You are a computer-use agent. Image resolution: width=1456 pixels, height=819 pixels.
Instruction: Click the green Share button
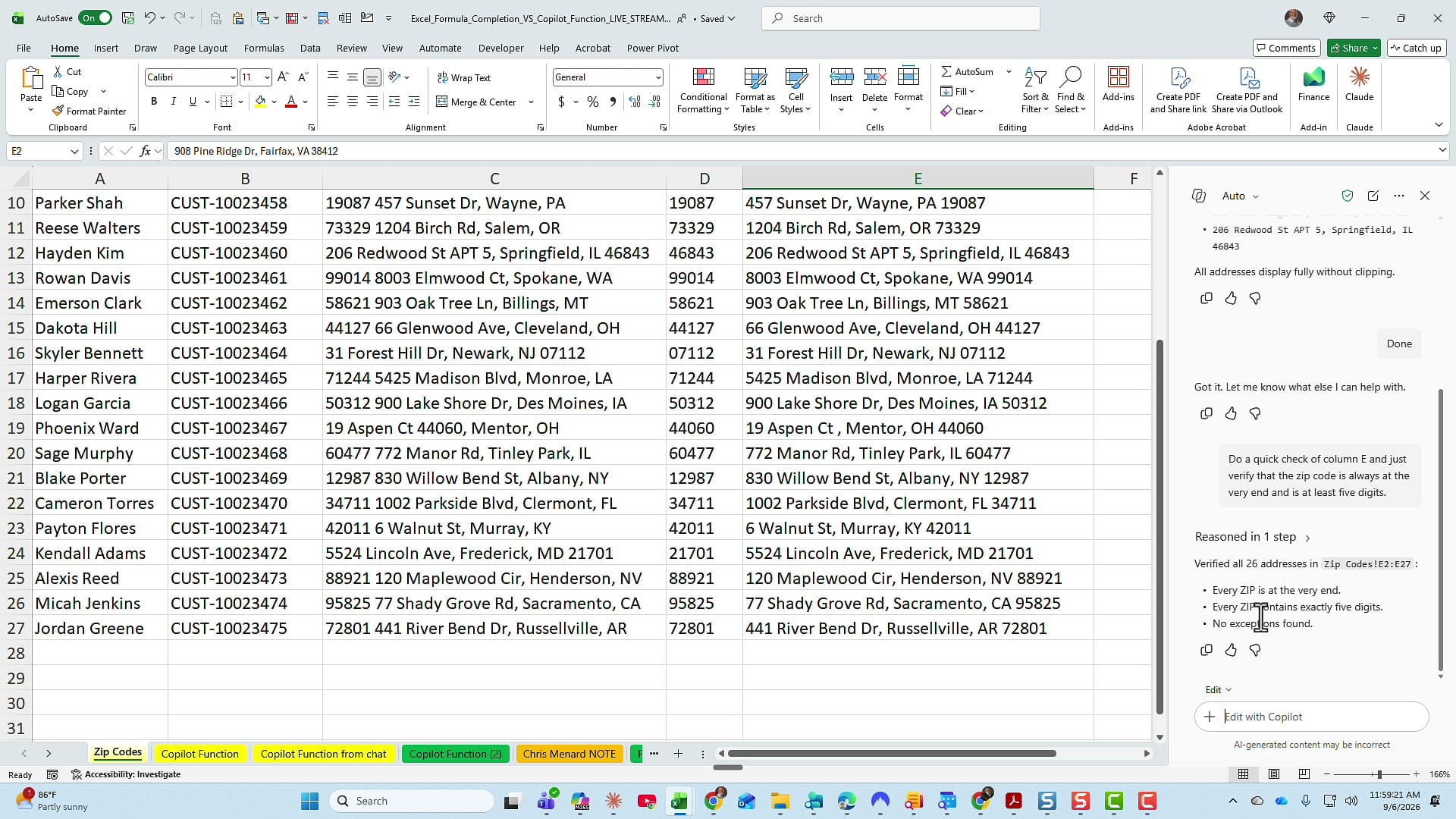(x=1354, y=48)
